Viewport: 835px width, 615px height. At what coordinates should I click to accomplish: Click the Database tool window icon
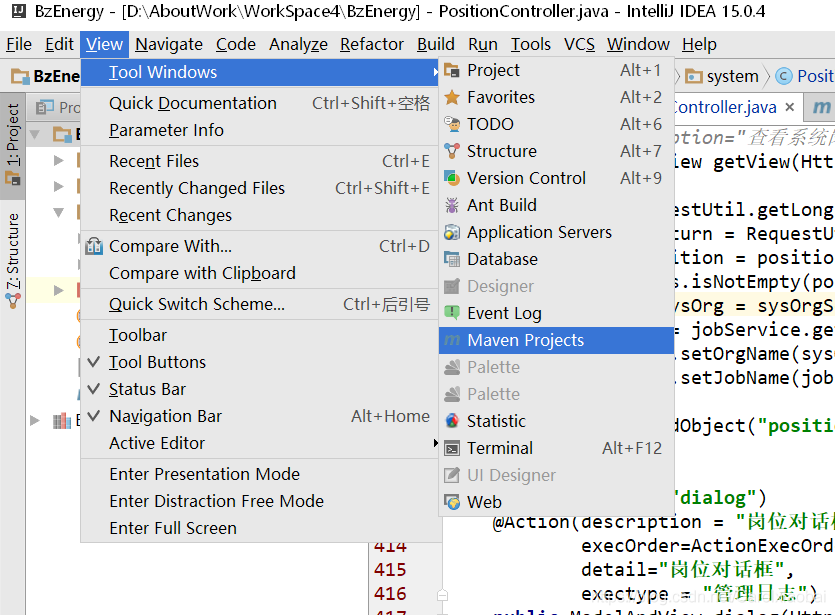pos(451,260)
